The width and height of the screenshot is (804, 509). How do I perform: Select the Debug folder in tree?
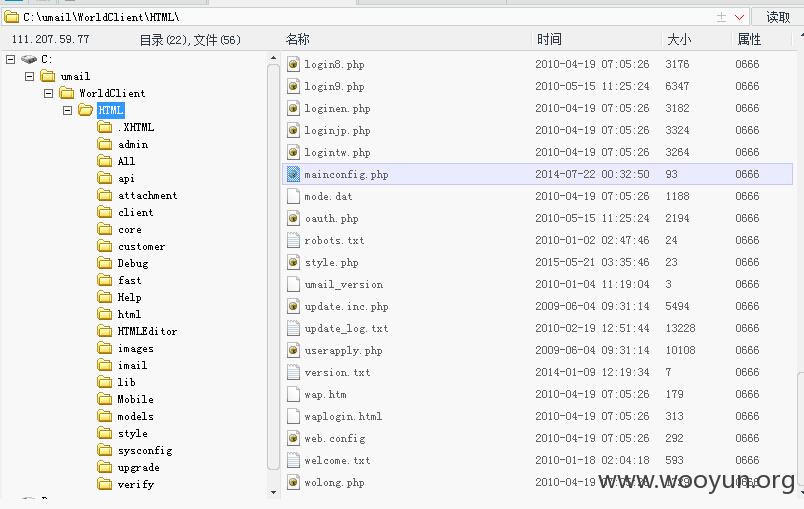pyautogui.click(x=133, y=263)
